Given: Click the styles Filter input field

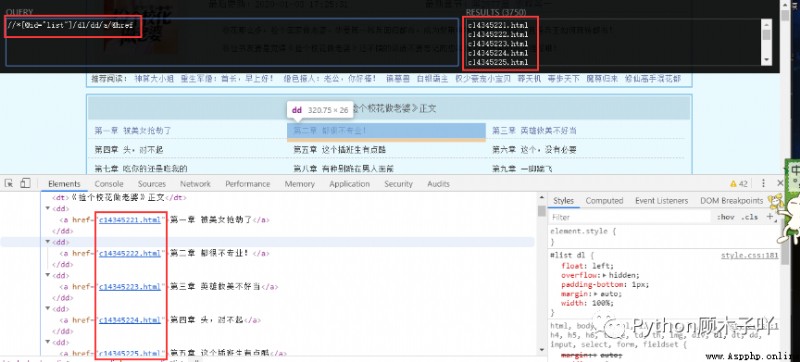Looking at the screenshot, I should 631,217.
